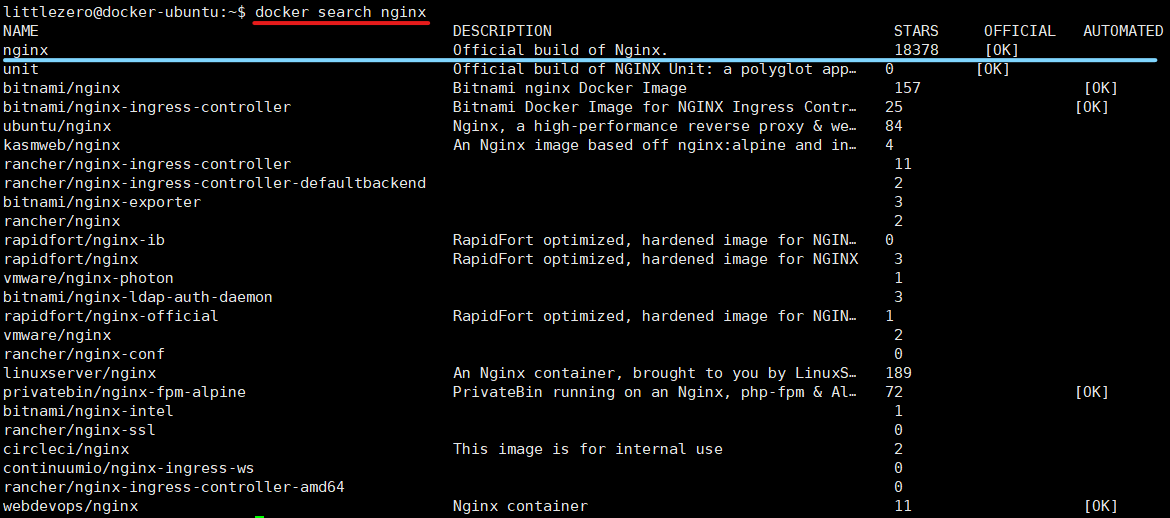
Task: Click automated [OK] in the bitnami/nginx-ingress-controller row
Action: click(1092, 107)
